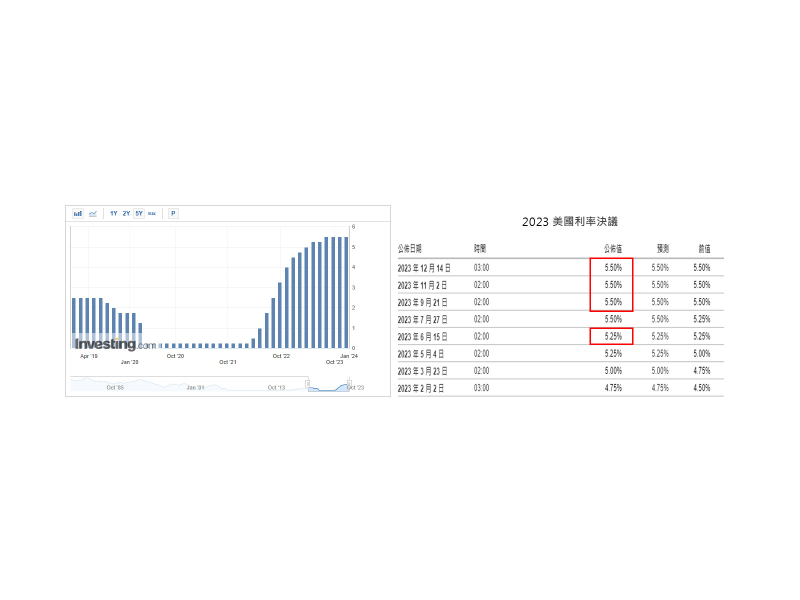This screenshot has height=600, width=800.
Task: Click the 03:00 time in February 2 row
Action: tap(481, 388)
